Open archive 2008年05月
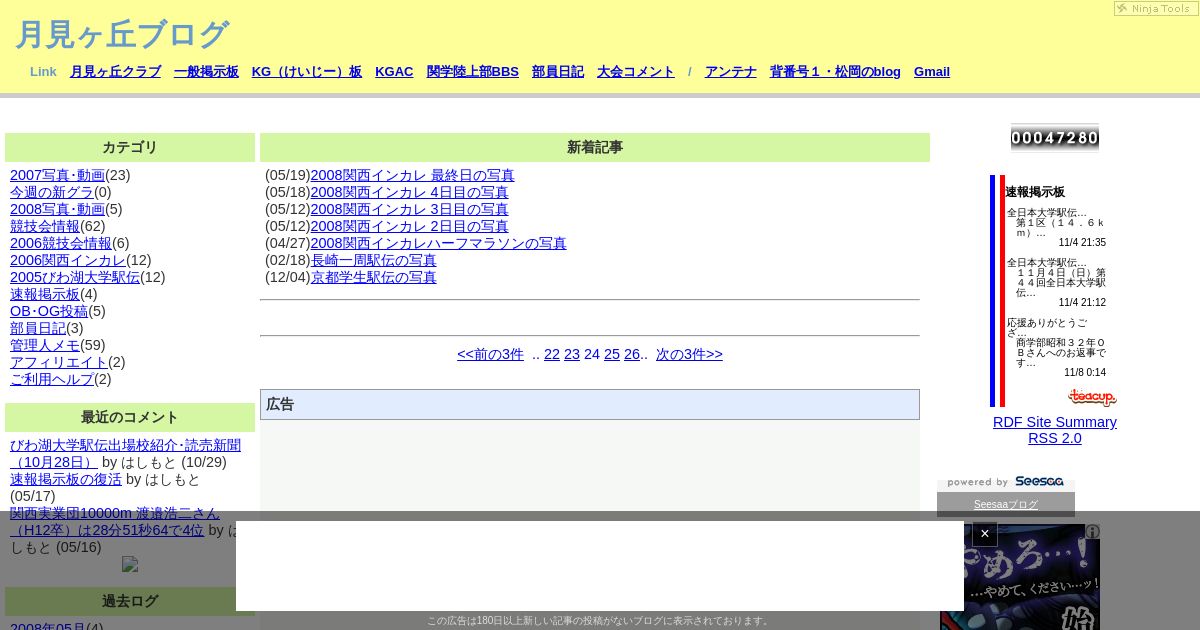 48,627
